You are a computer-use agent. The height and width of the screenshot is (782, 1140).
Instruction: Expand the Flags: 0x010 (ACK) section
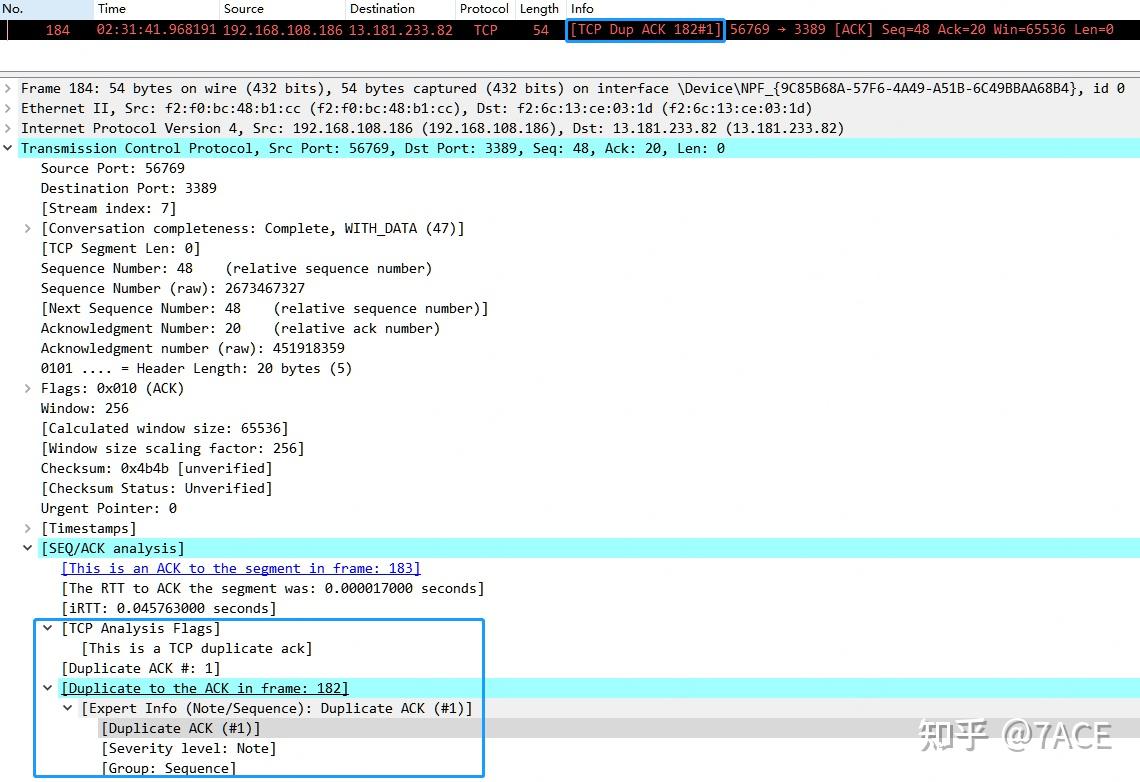coord(28,388)
